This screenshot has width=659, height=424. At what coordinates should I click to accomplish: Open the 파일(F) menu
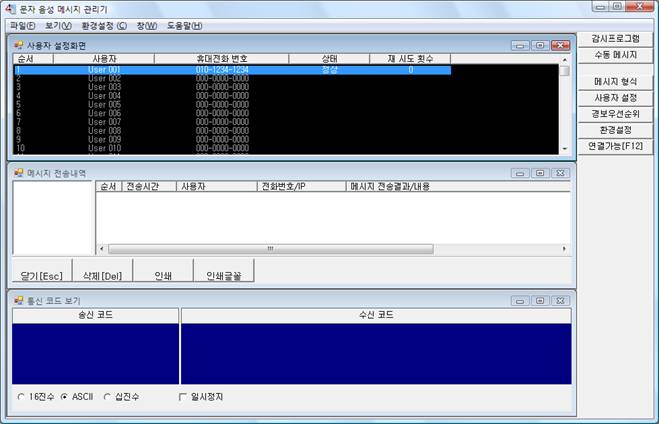21,25
